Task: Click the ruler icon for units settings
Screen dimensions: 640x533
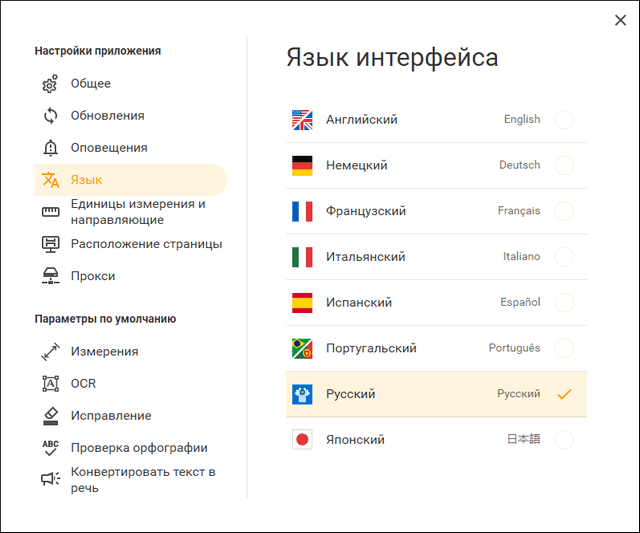Action: point(50,212)
